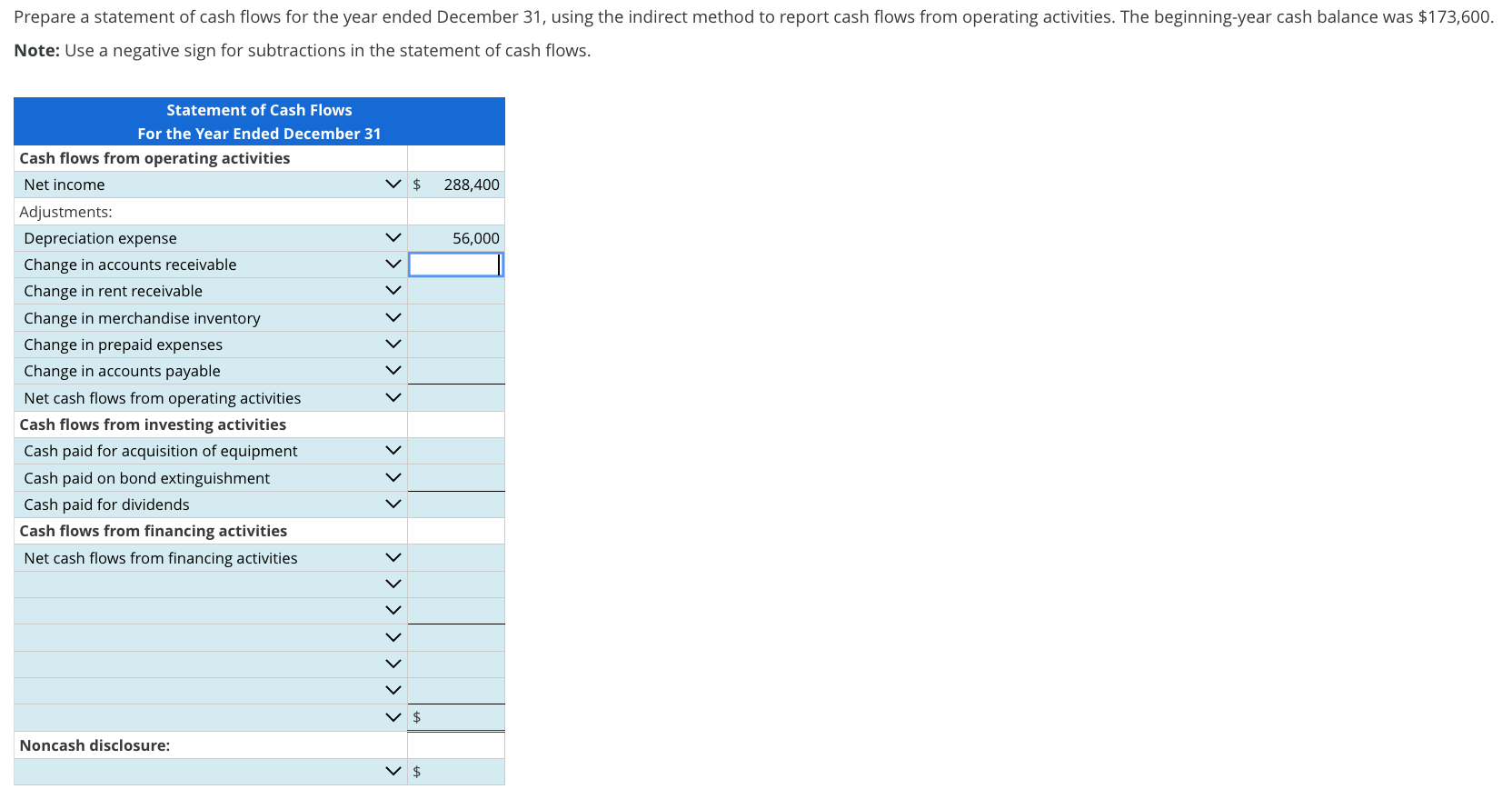1512x809 pixels.
Task: Select the 'Cash paid for acquisition of equipment' label
Action: 161,451
